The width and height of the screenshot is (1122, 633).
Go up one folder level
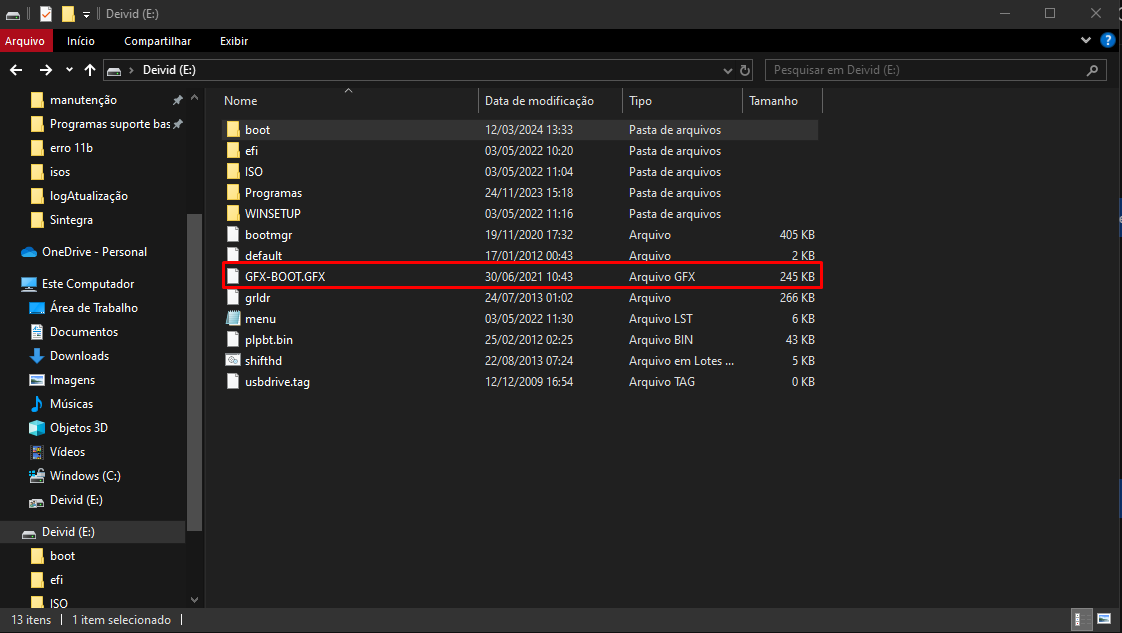coord(89,70)
